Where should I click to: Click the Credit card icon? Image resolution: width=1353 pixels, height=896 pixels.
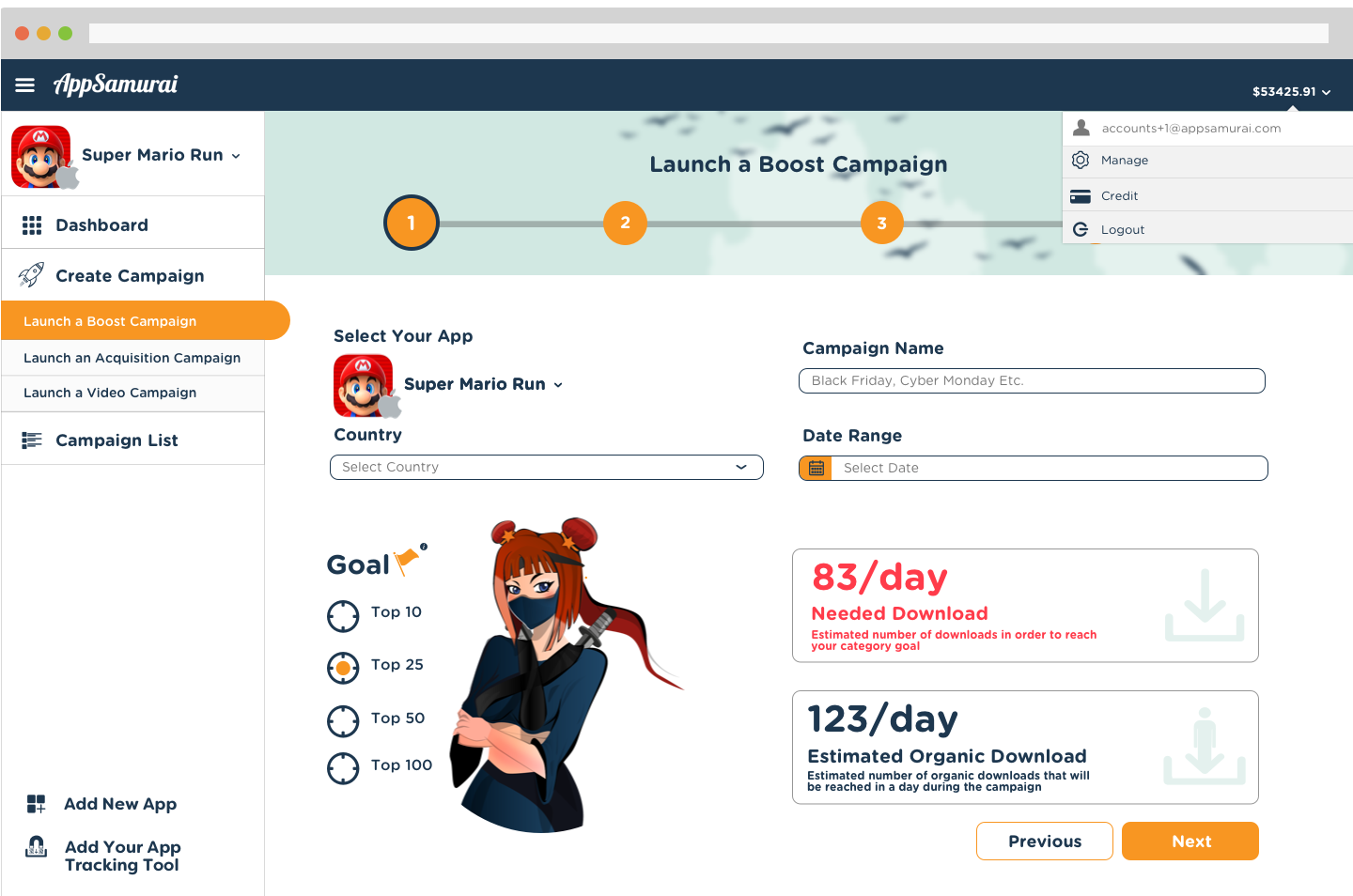(1081, 196)
